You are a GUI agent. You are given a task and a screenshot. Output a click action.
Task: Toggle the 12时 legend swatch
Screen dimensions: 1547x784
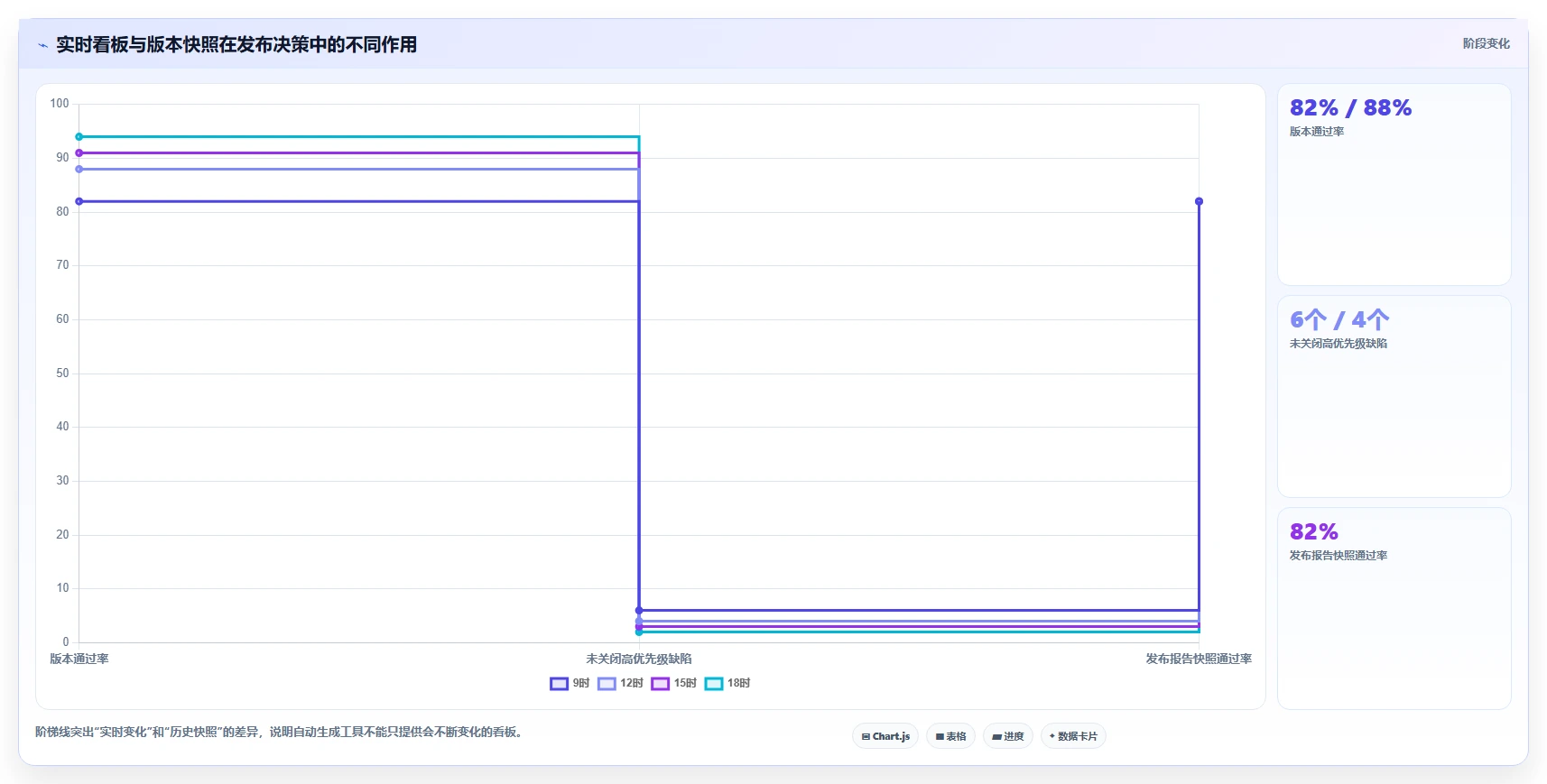pyautogui.click(x=607, y=684)
